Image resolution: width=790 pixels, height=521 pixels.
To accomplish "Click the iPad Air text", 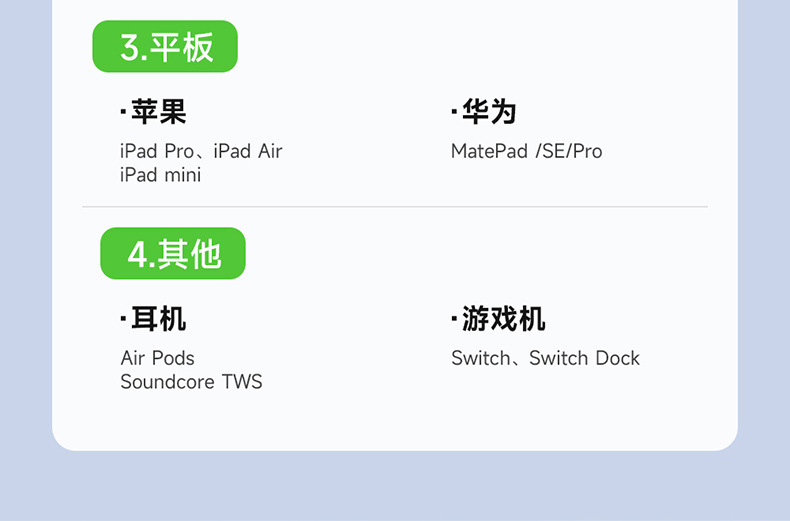I will click(248, 151).
